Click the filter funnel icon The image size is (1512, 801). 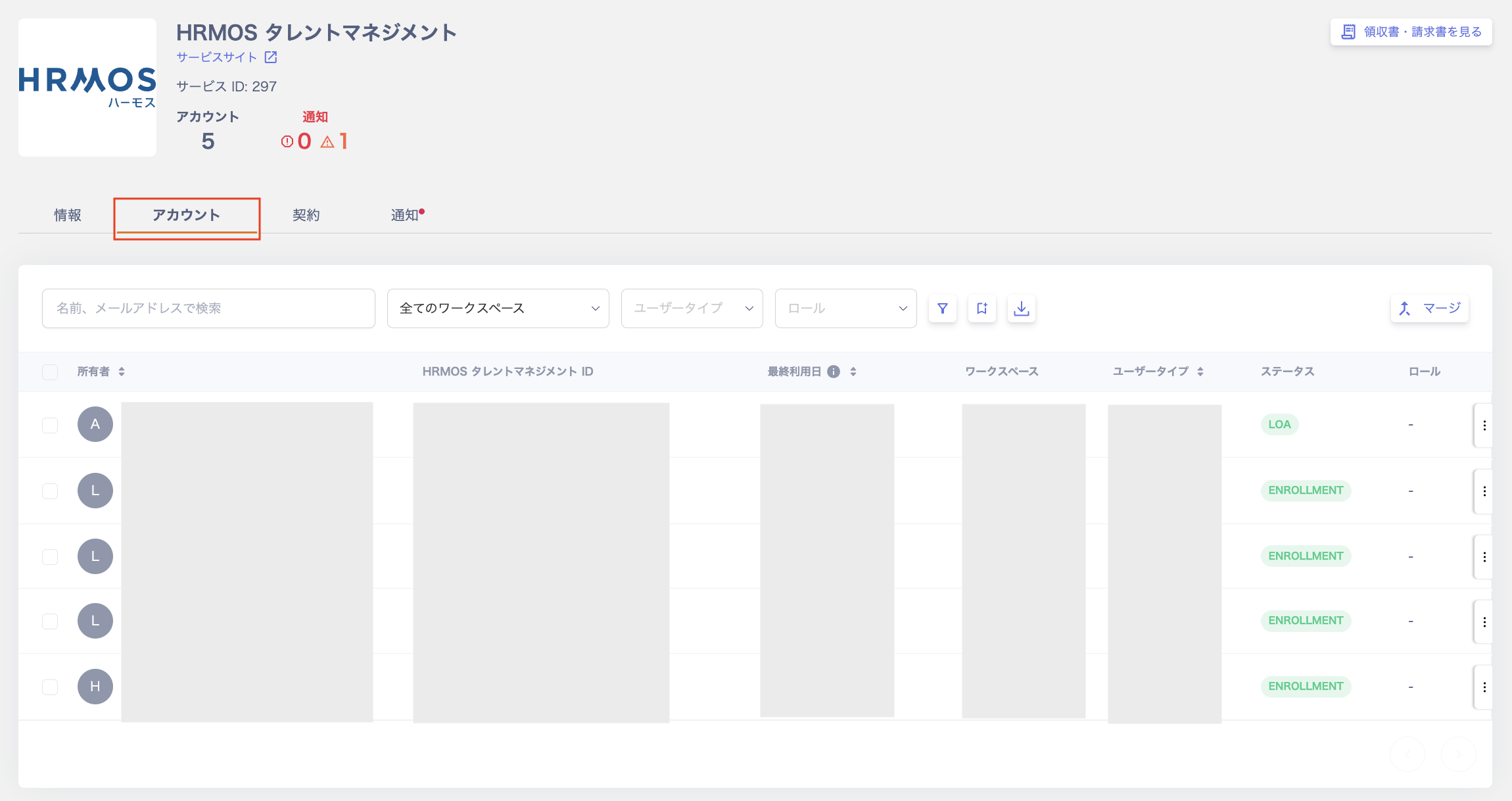942,308
